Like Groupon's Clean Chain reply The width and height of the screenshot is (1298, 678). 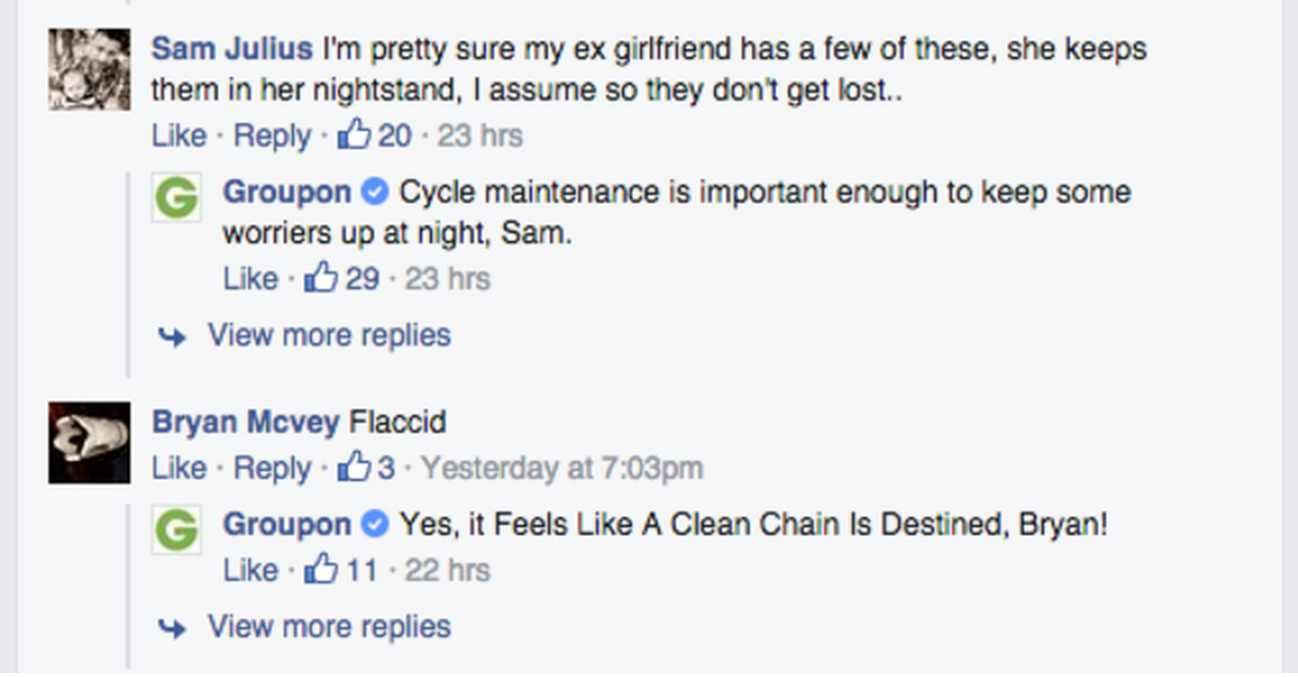(x=250, y=570)
